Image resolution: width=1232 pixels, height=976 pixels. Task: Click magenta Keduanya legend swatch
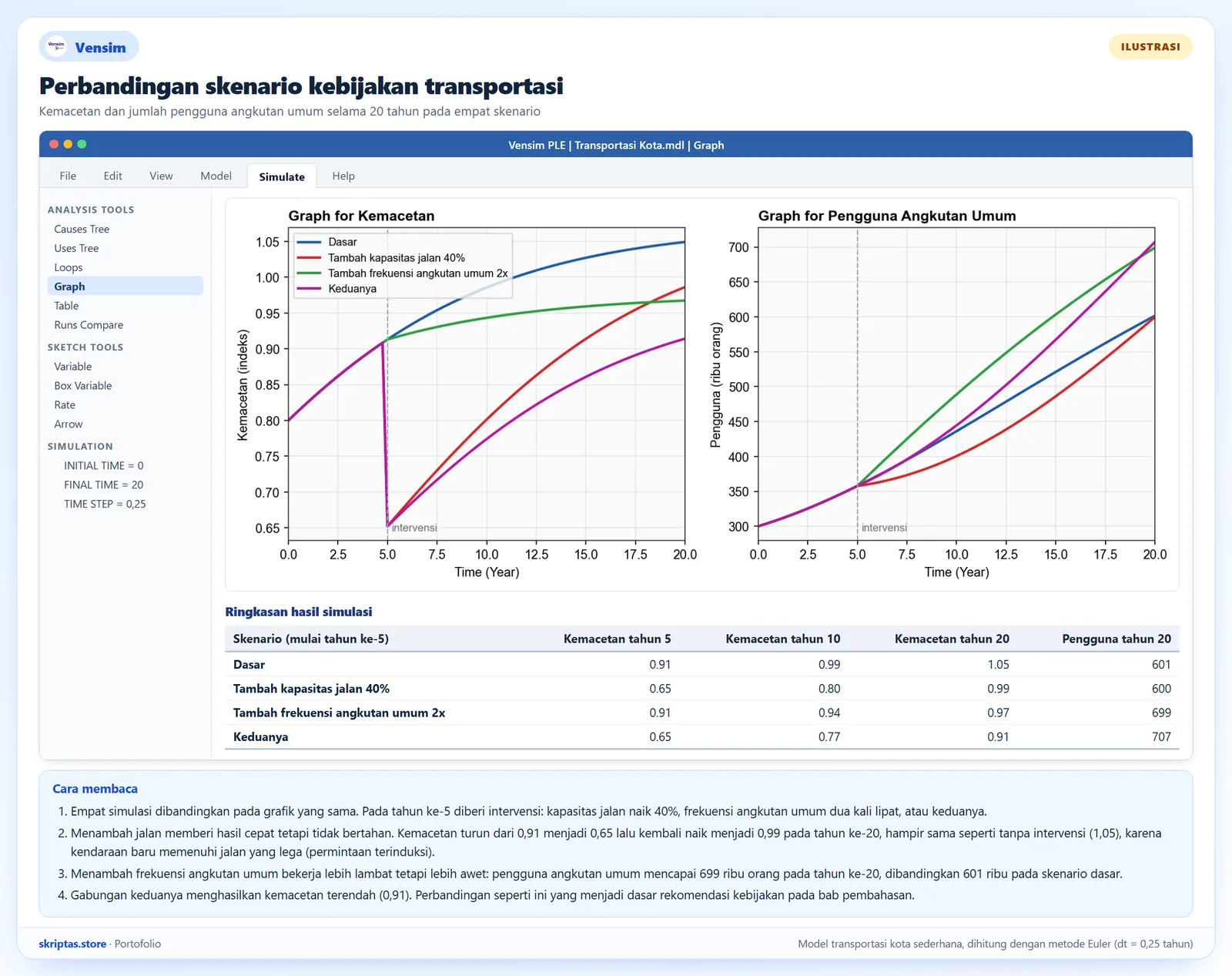[x=309, y=289]
